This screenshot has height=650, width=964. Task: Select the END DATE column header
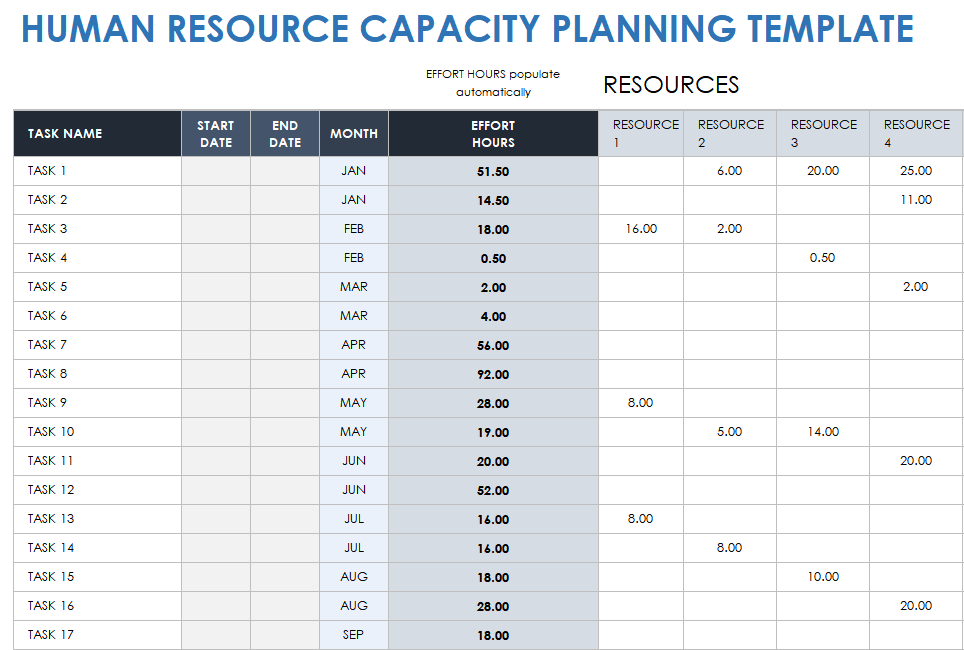point(285,134)
